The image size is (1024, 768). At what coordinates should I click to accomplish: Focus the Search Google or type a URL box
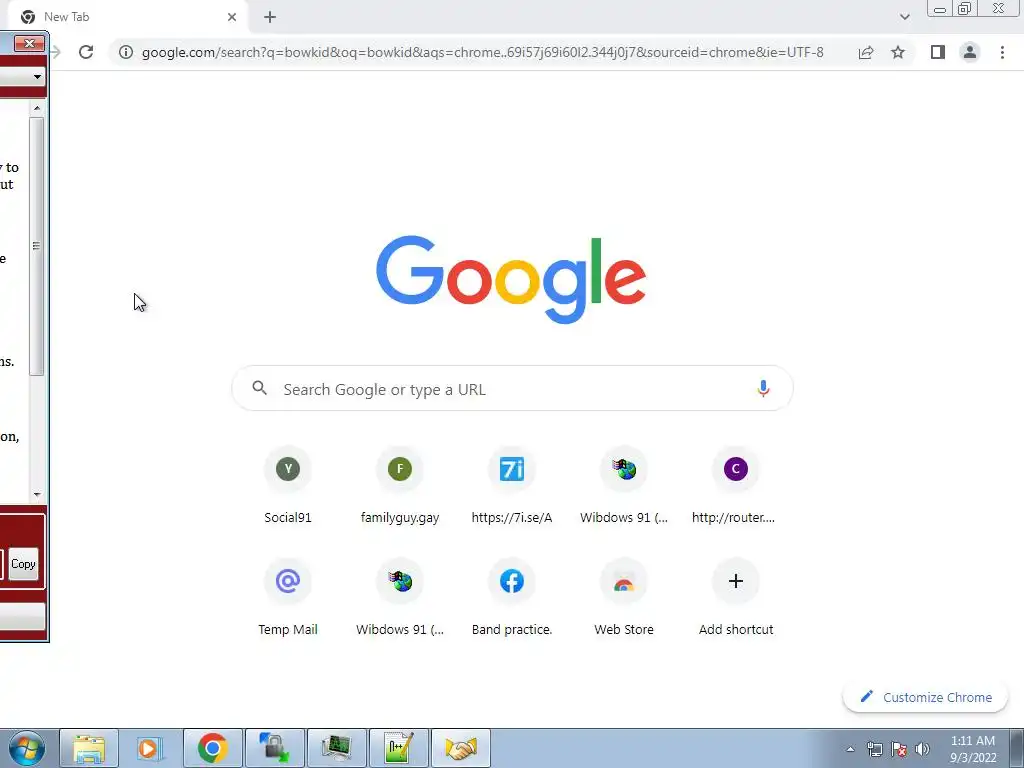[x=513, y=389]
